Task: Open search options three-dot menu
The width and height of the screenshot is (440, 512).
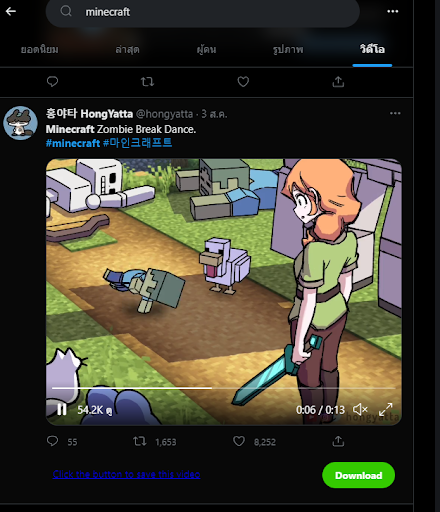Action: pyautogui.click(x=393, y=11)
